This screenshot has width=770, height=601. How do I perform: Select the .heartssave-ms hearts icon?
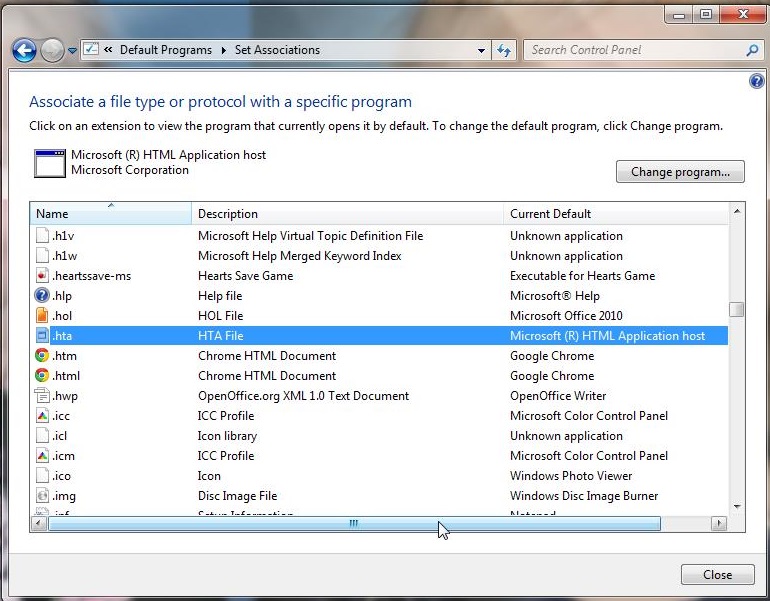42,275
